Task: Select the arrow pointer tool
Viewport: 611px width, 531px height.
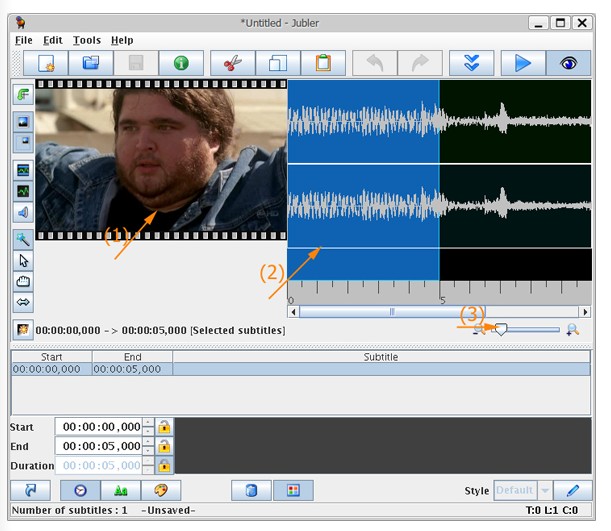Action: point(23,261)
